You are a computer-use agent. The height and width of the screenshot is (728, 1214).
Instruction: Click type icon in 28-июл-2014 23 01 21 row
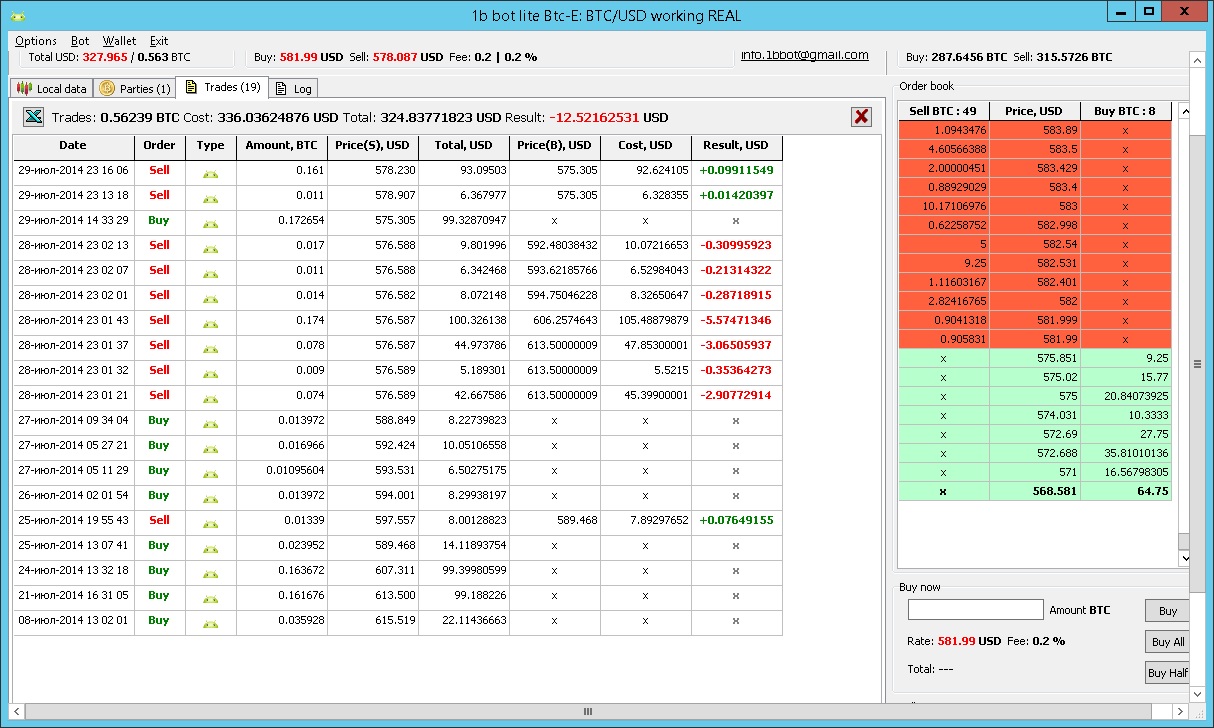click(x=210, y=398)
